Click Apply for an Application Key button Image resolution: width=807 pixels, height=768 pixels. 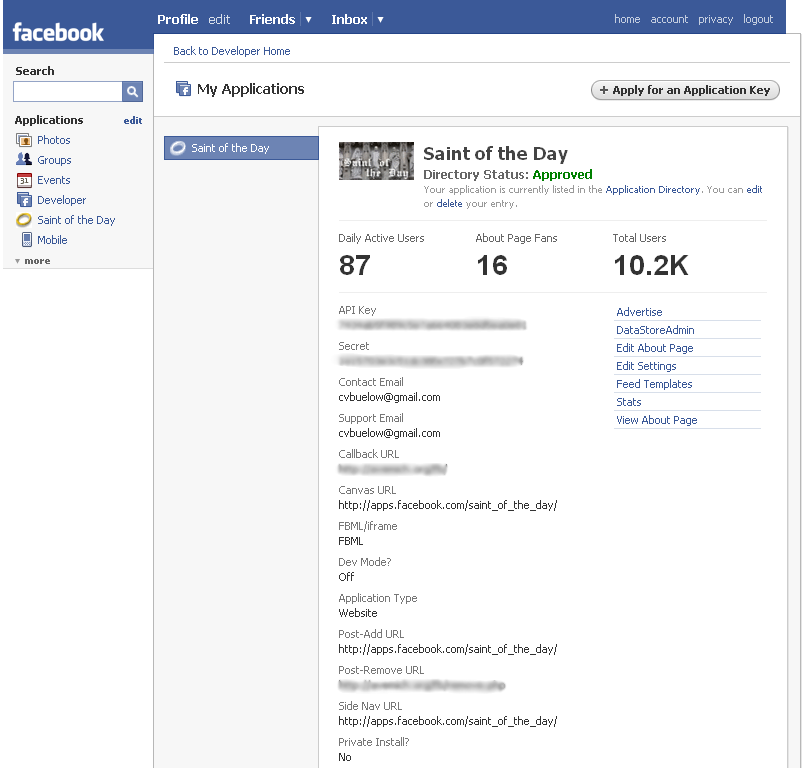pos(685,90)
